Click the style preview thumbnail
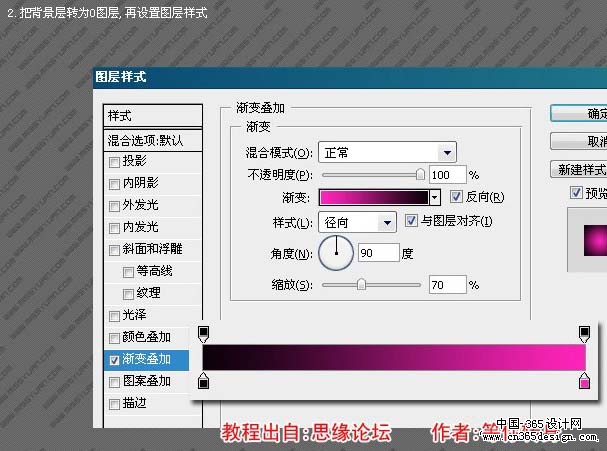The height and width of the screenshot is (451, 607). pos(595,240)
